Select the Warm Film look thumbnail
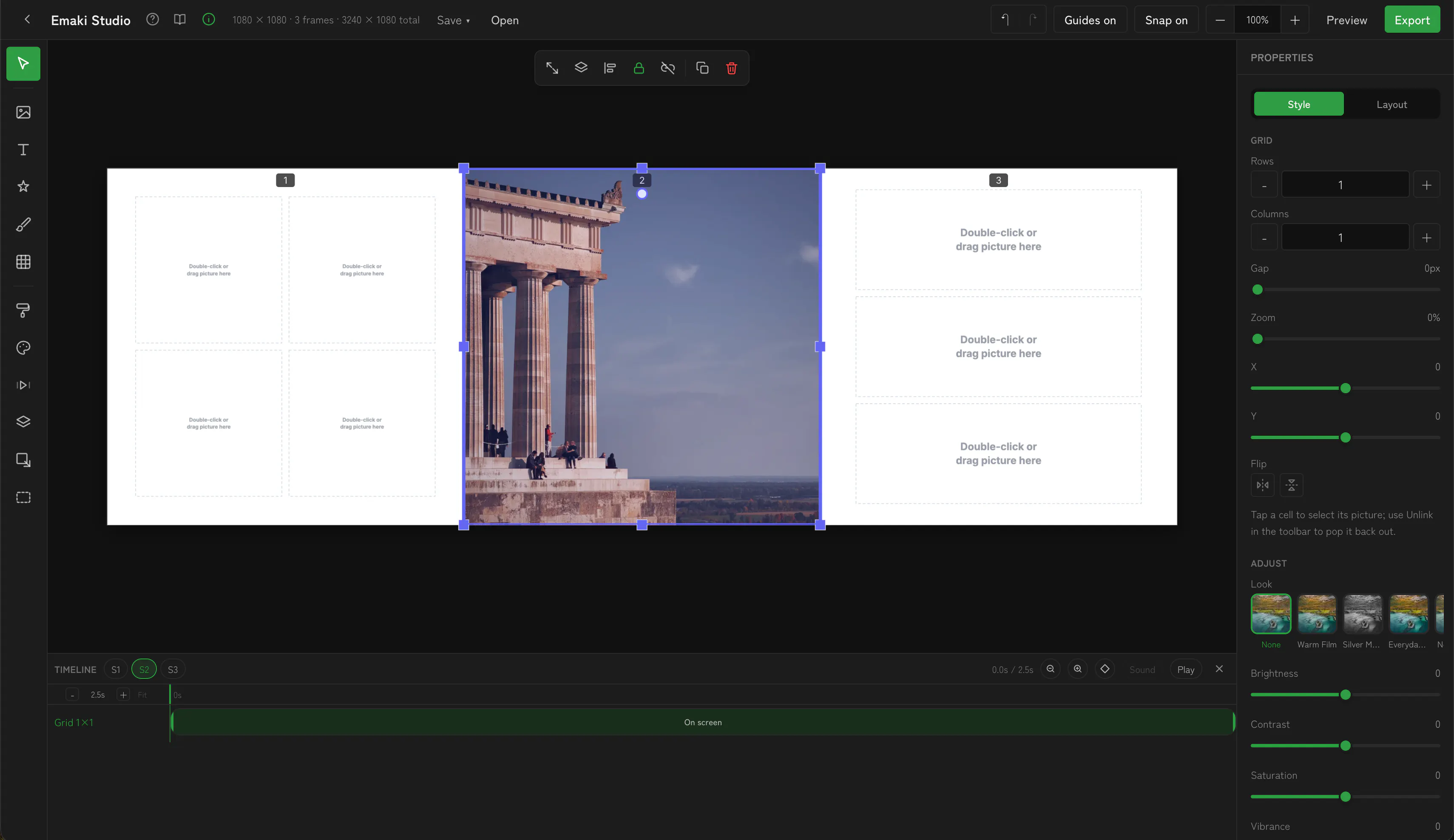Screen dimensions: 1454x840 tap(1317, 614)
